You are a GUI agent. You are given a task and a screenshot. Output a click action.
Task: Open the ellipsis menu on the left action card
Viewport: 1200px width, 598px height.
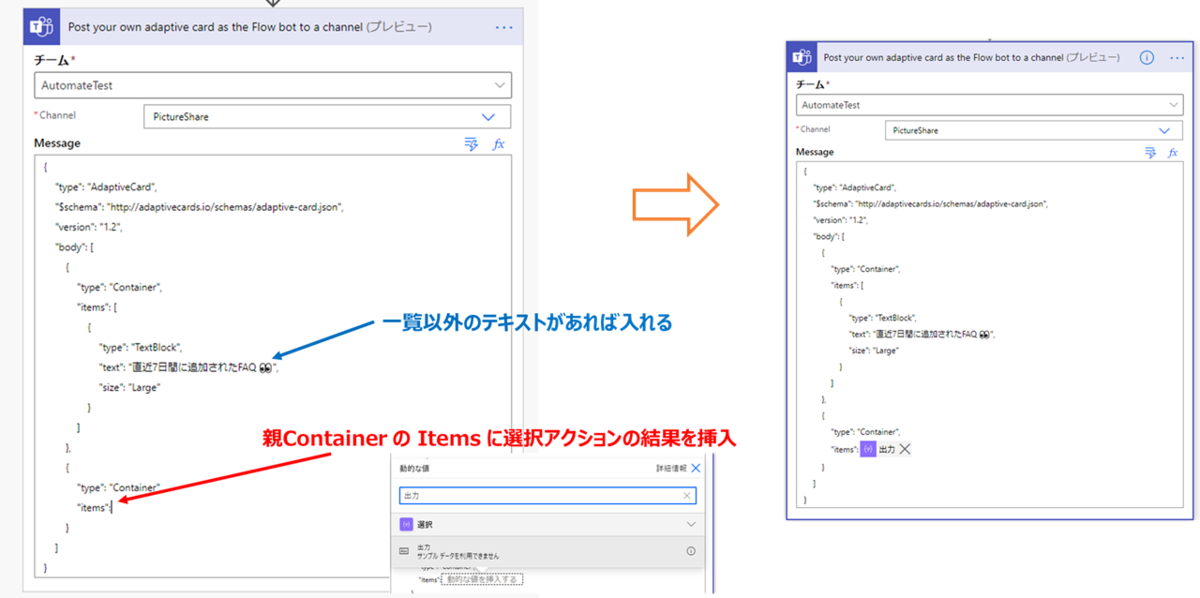tap(504, 28)
